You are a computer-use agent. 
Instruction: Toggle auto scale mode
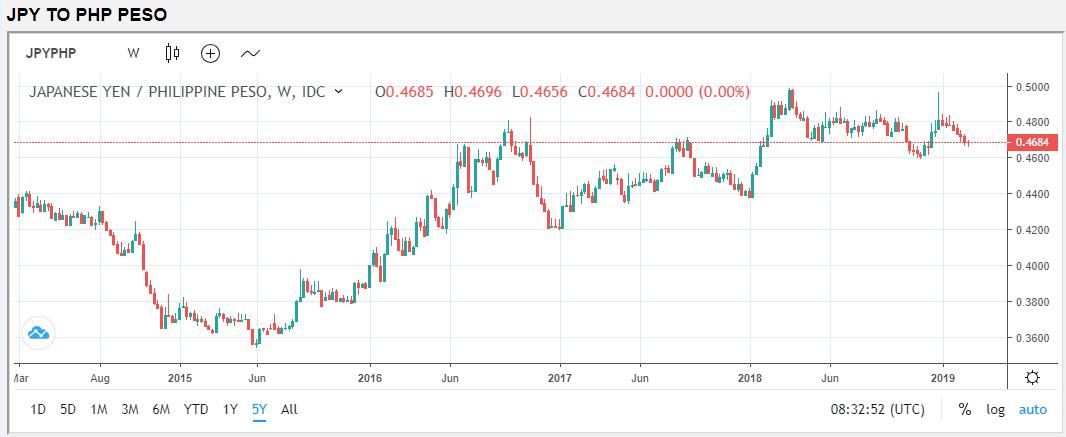tap(1032, 409)
